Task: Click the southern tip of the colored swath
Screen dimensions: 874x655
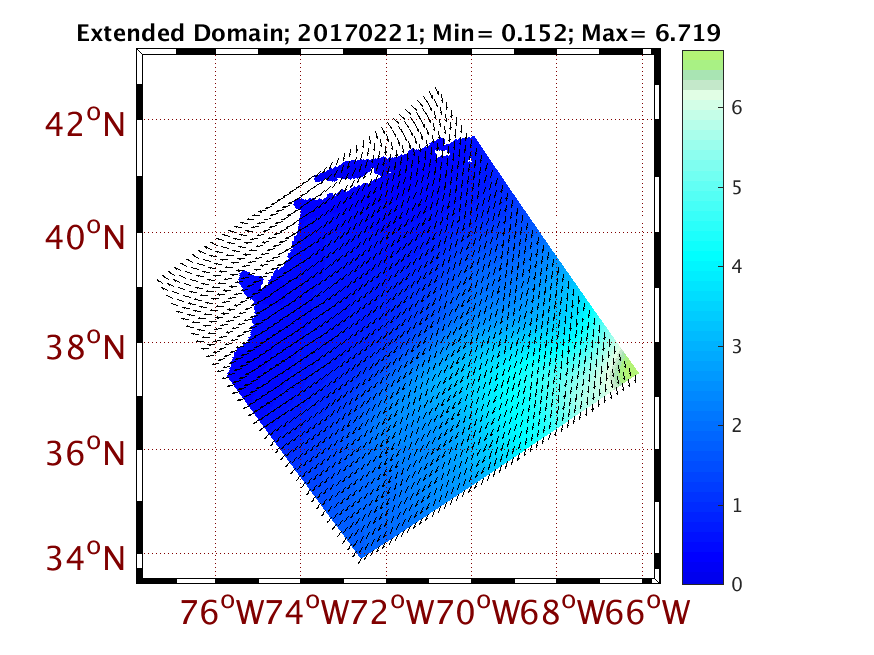Action: 361,554
